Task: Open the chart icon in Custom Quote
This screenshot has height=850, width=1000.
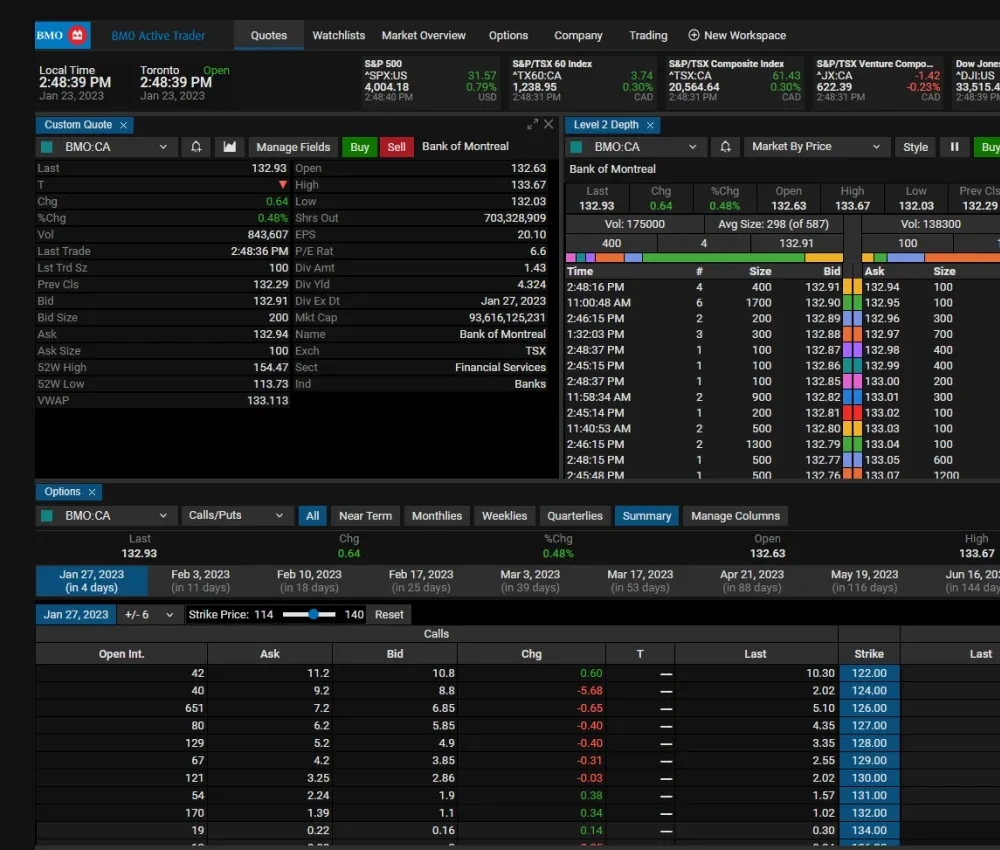Action: pos(230,147)
